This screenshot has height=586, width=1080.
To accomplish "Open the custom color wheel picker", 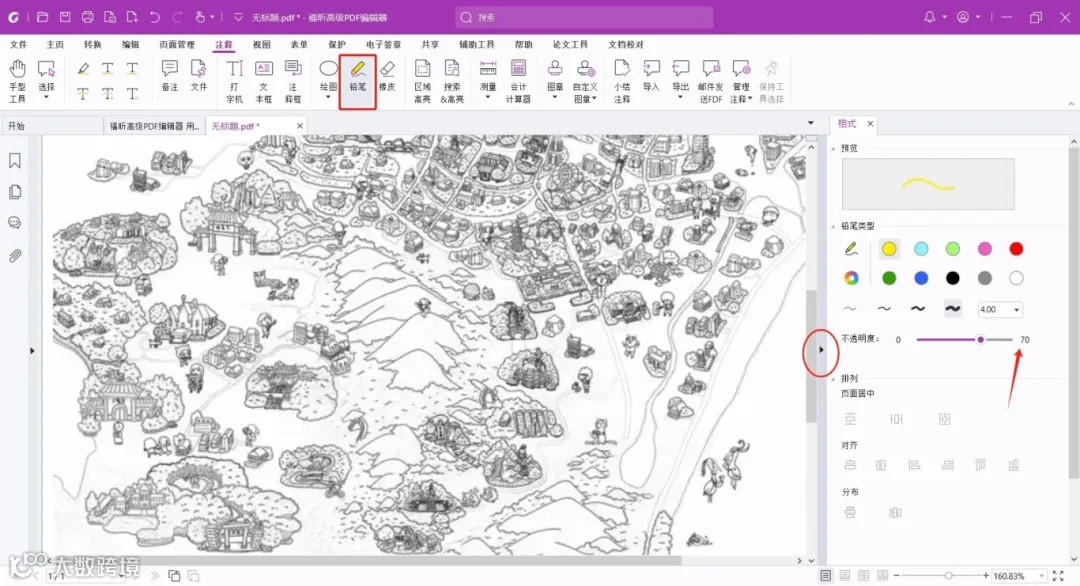I will tap(851, 278).
